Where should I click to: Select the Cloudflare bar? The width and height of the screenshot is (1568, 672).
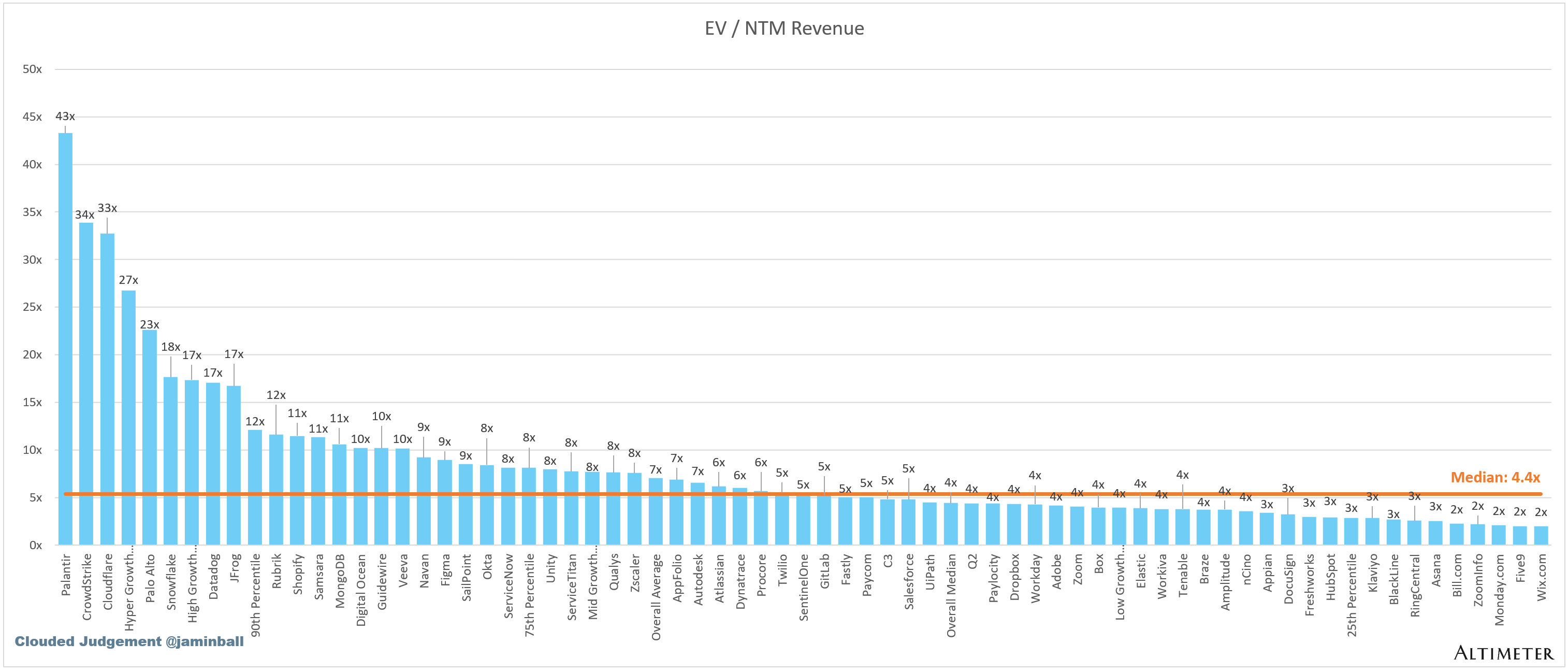107,389
